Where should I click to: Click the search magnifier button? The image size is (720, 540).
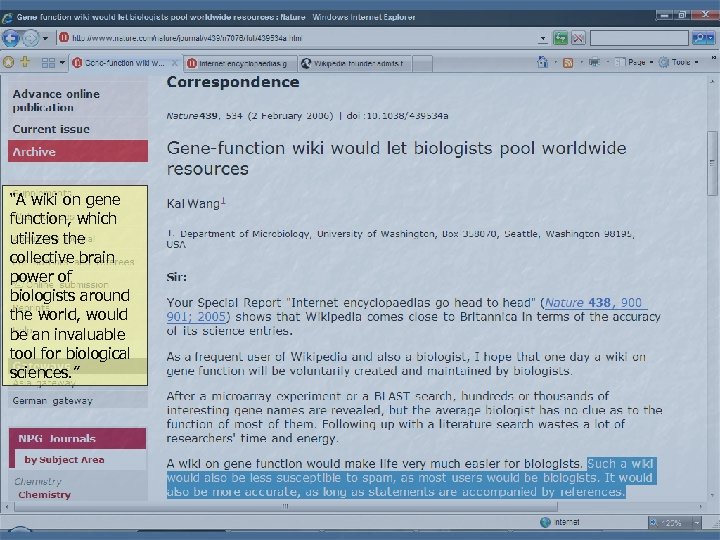pos(701,38)
